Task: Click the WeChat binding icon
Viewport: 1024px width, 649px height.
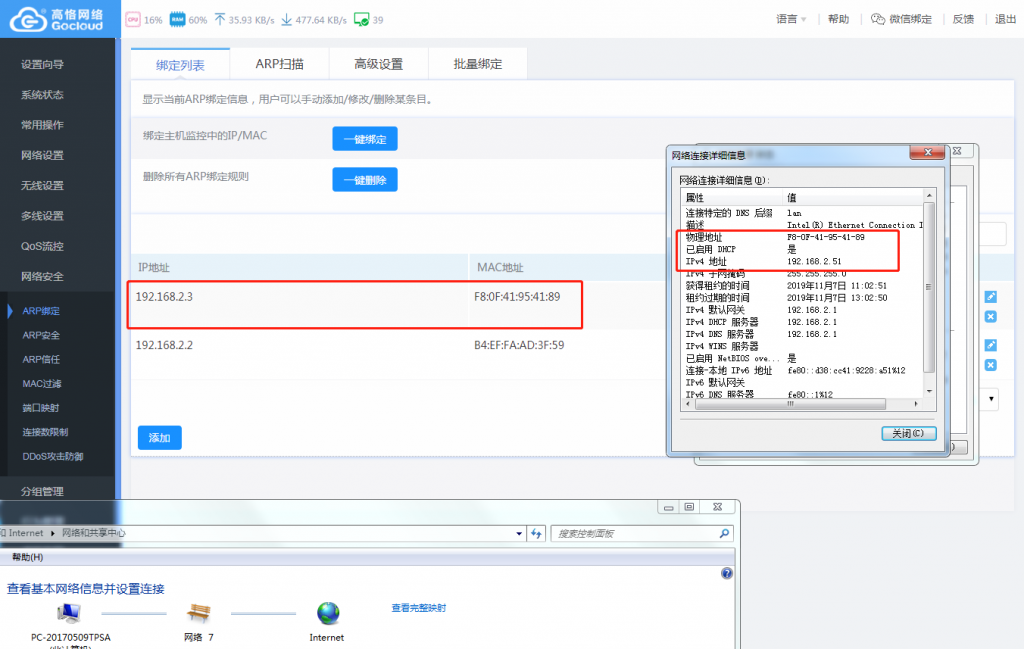Action: tap(878, 19)
